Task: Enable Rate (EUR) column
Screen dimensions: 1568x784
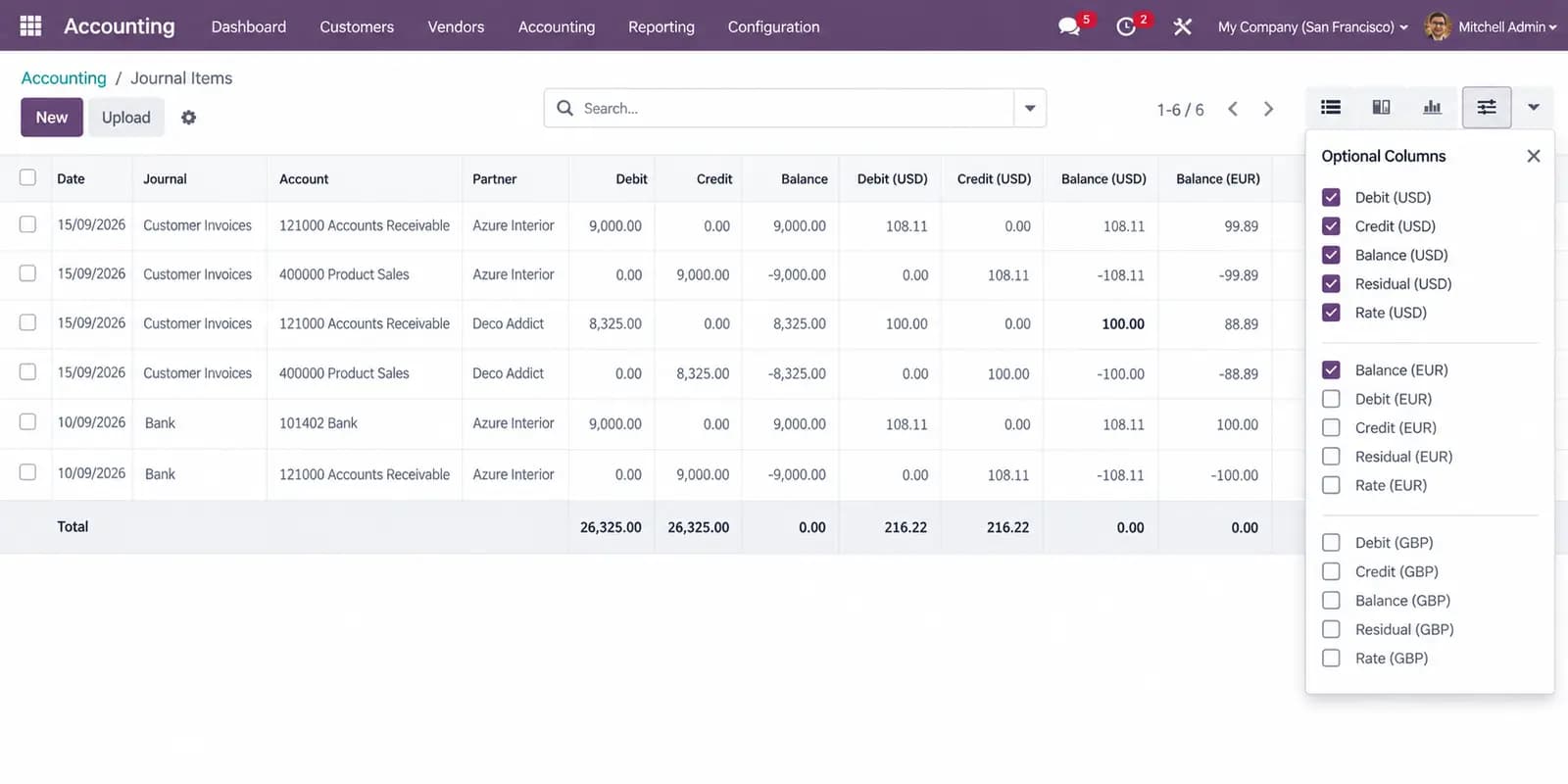Action: pos(1331,485)
